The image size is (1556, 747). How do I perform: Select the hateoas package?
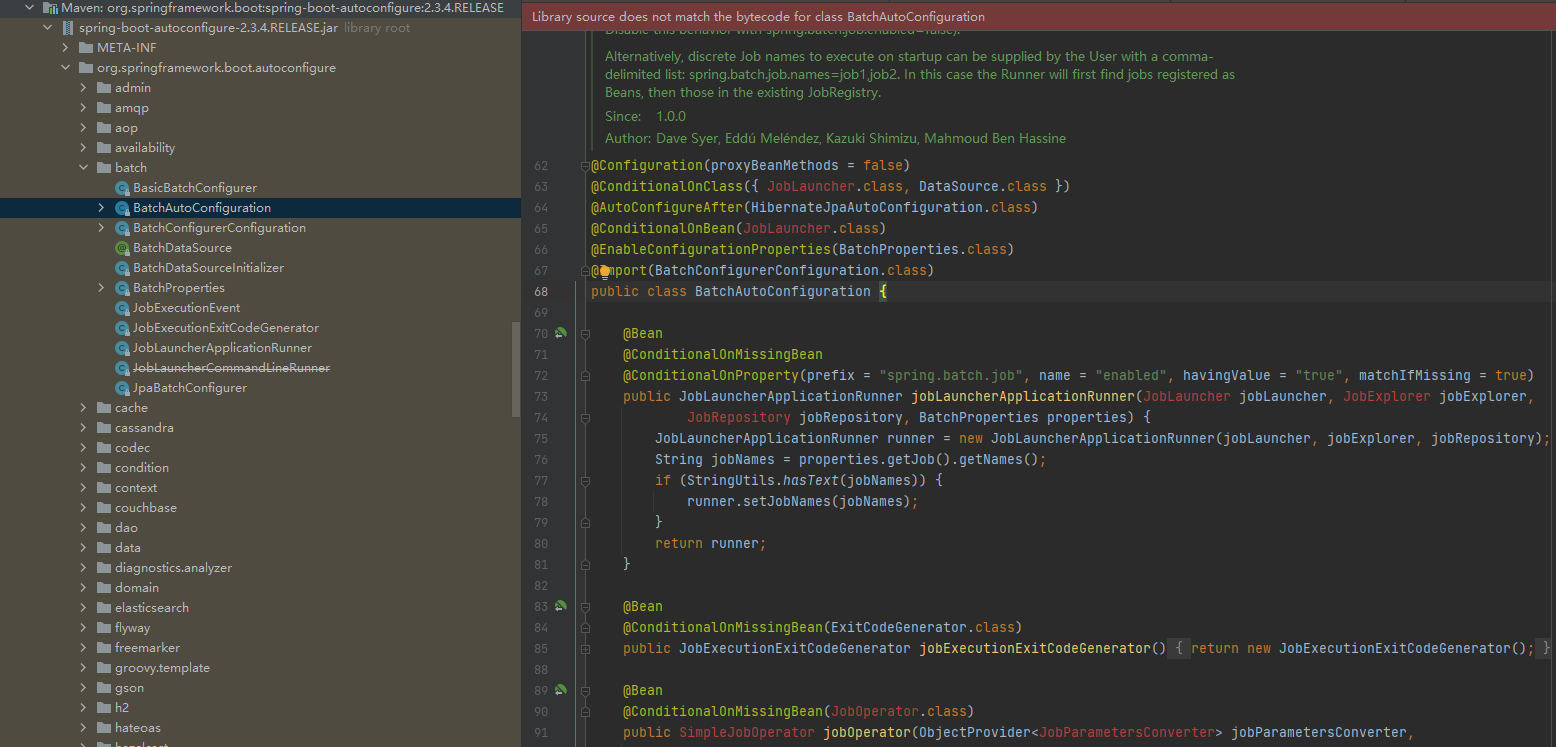(138, 728)
